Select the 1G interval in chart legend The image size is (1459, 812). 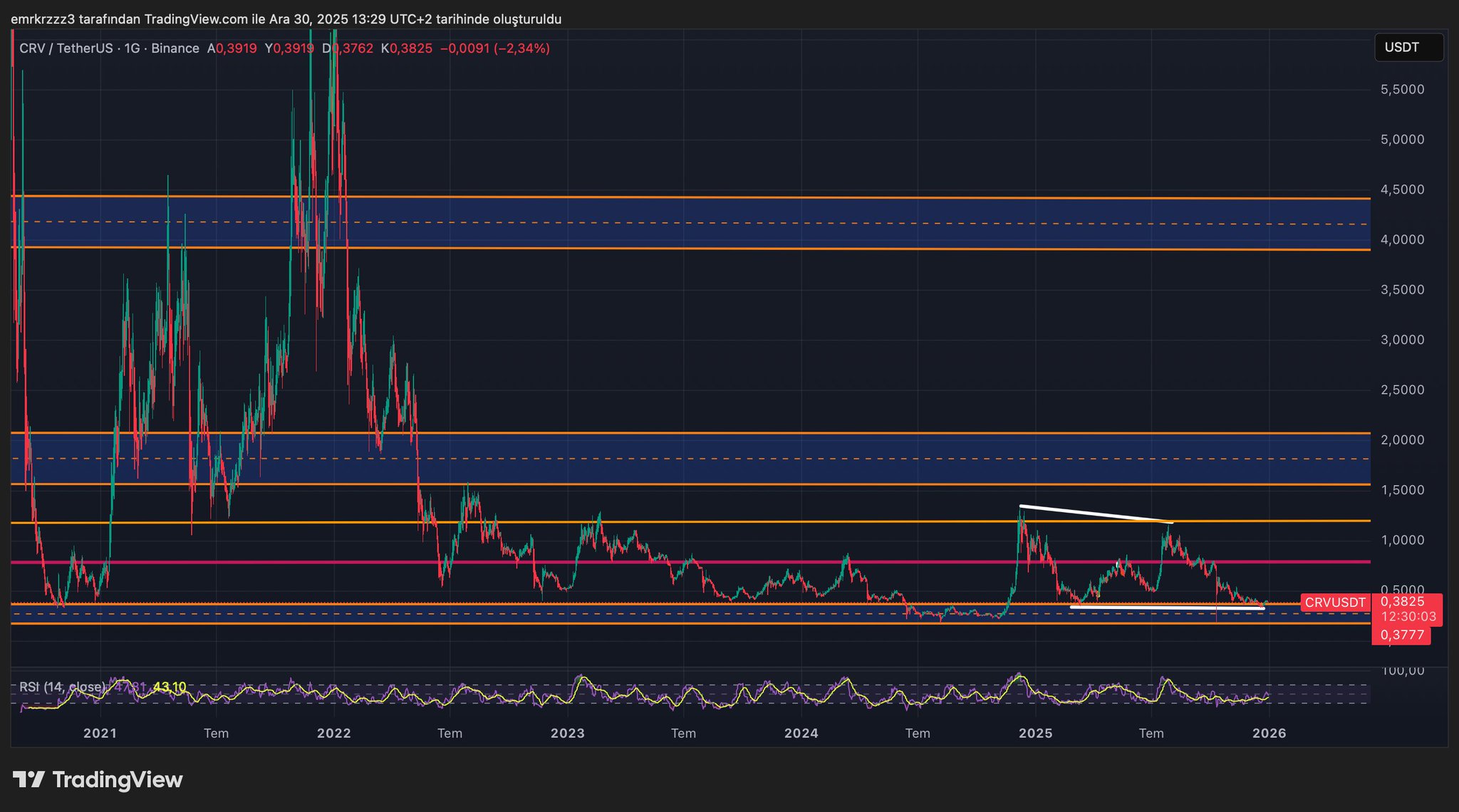[x=132, y=48]
